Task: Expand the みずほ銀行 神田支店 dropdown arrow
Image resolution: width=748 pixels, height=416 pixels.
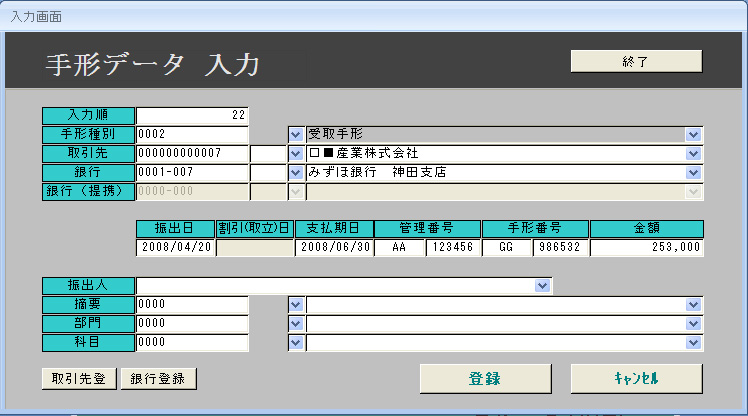Action: pyautogui.click(x=693, y=172)
